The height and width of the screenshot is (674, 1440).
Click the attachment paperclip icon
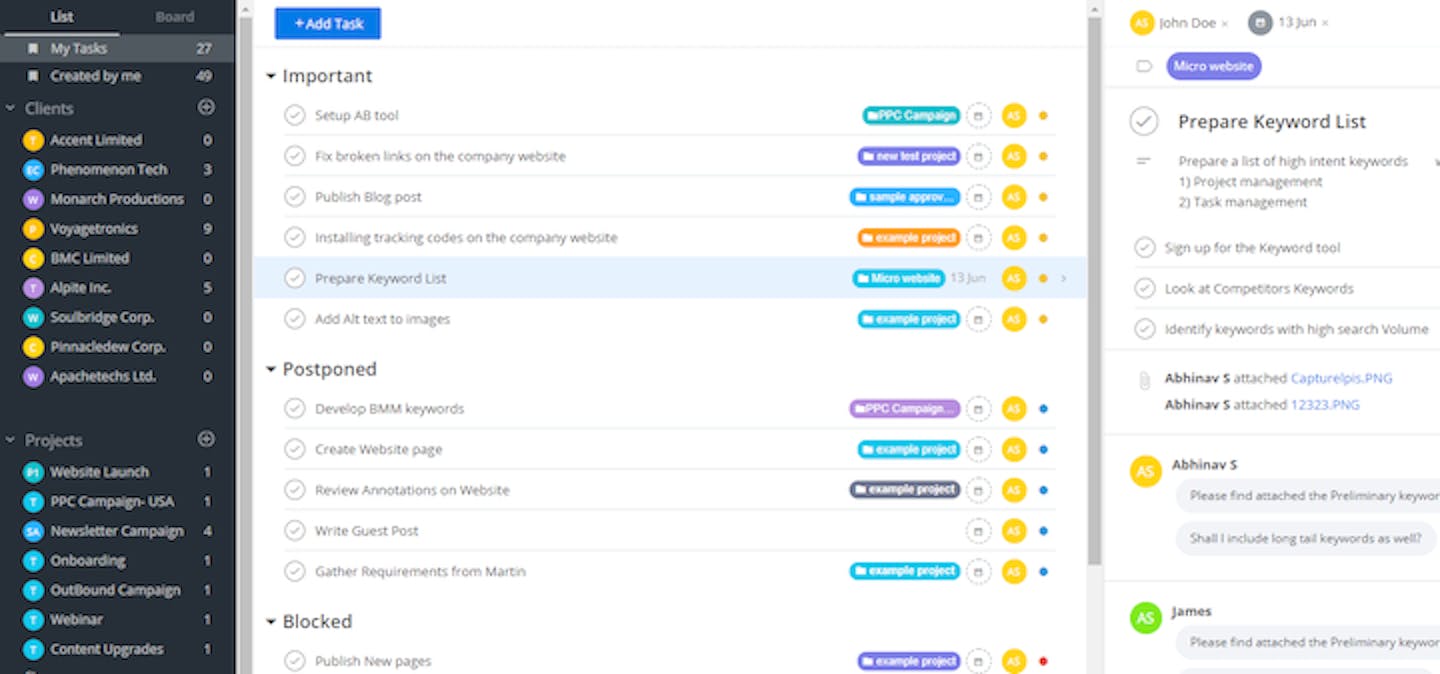tap(1144, 380)
